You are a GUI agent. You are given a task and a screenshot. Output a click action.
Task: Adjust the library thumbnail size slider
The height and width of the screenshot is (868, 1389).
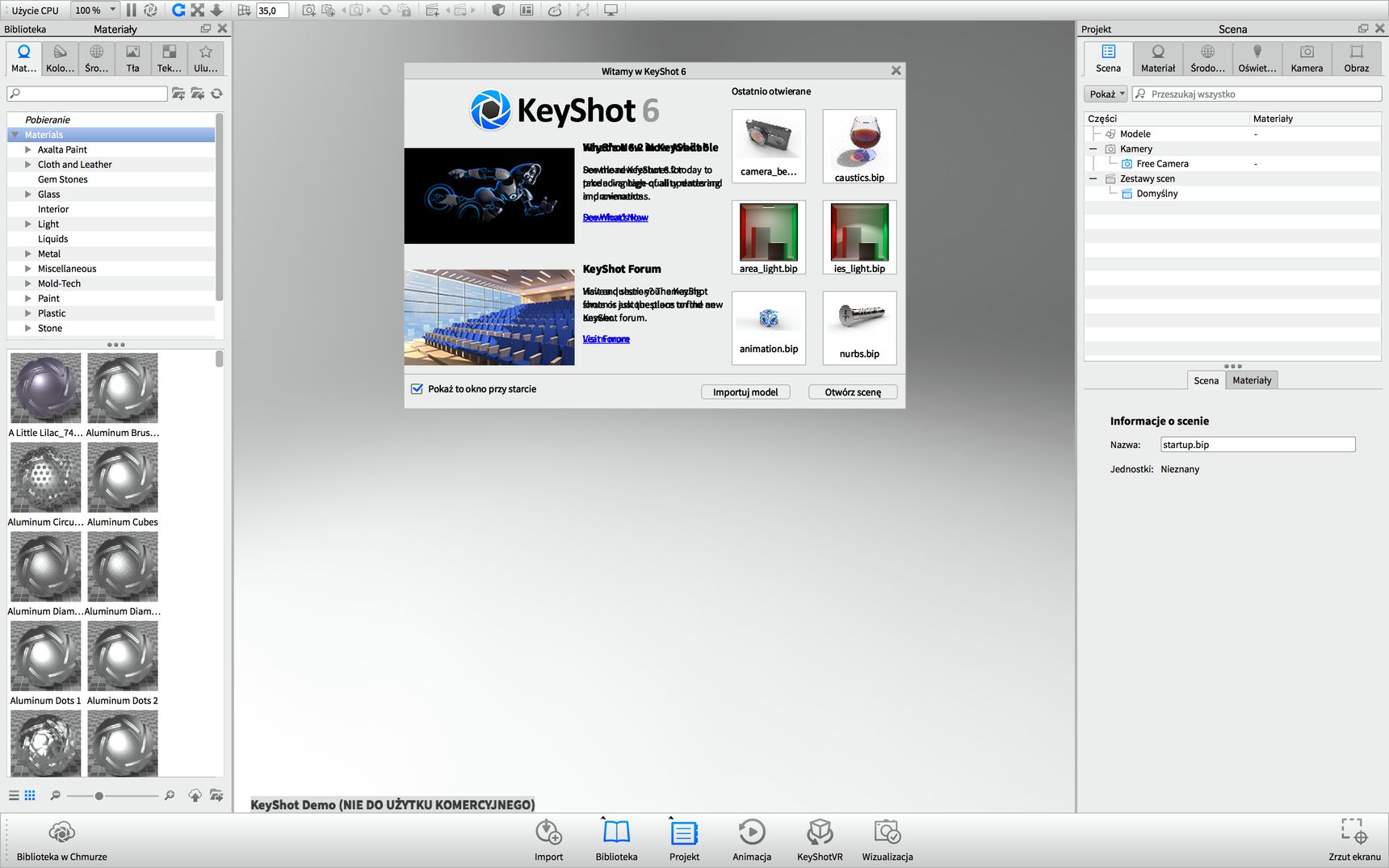[x=99, y=795]
